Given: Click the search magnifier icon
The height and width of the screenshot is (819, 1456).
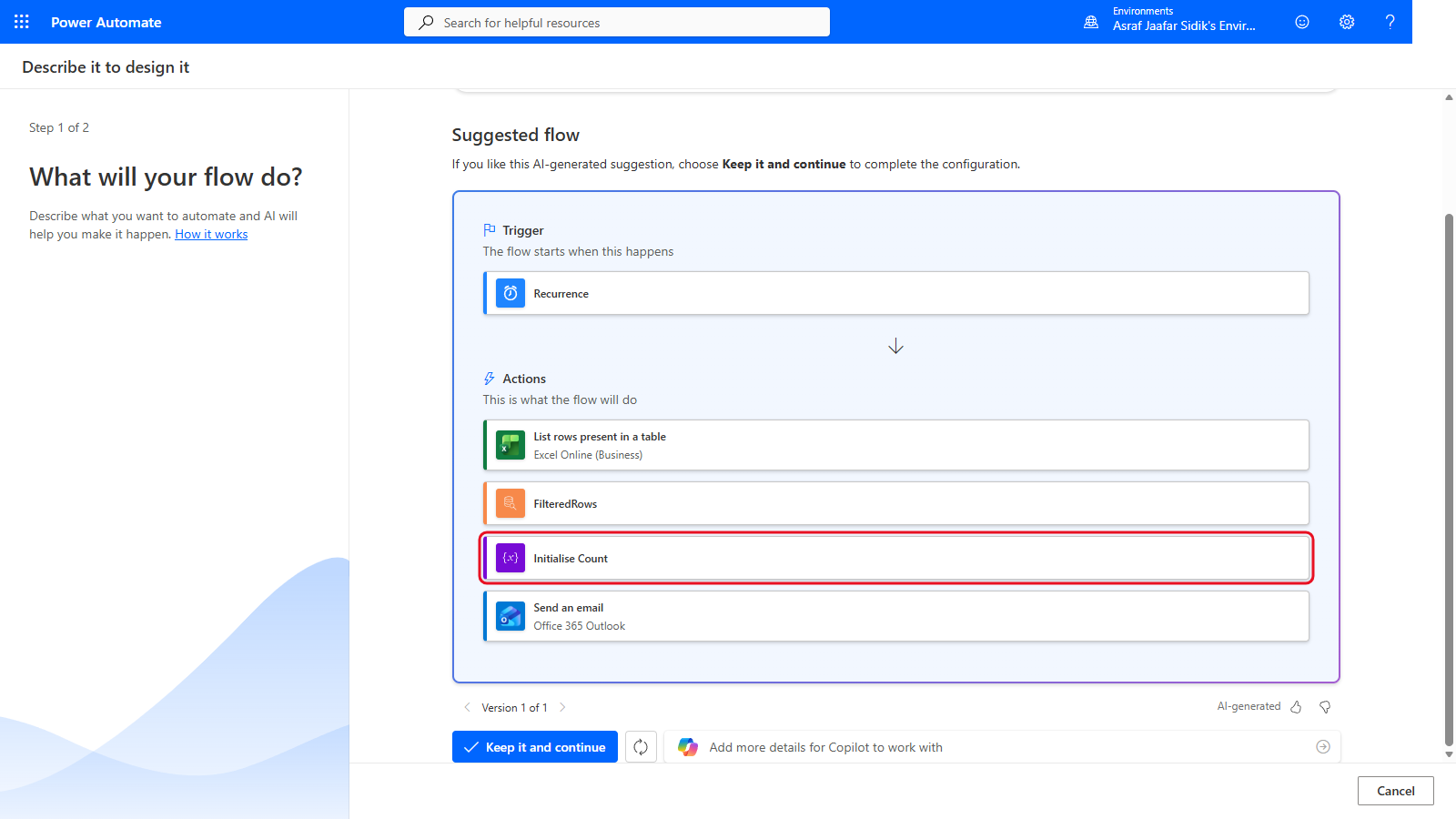Looking at the screenshot, I should 426,23.
